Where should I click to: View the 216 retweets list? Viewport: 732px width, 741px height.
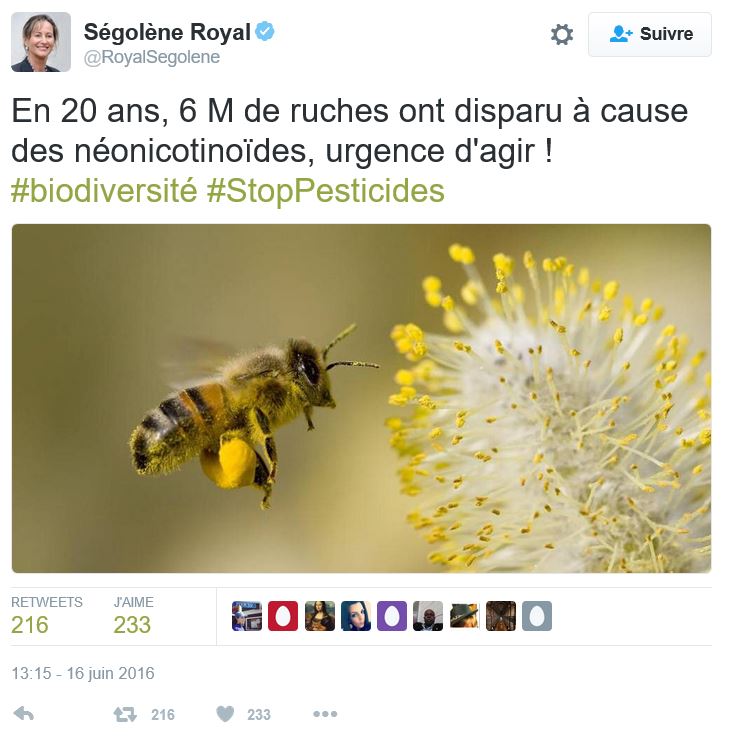point(46,615)
